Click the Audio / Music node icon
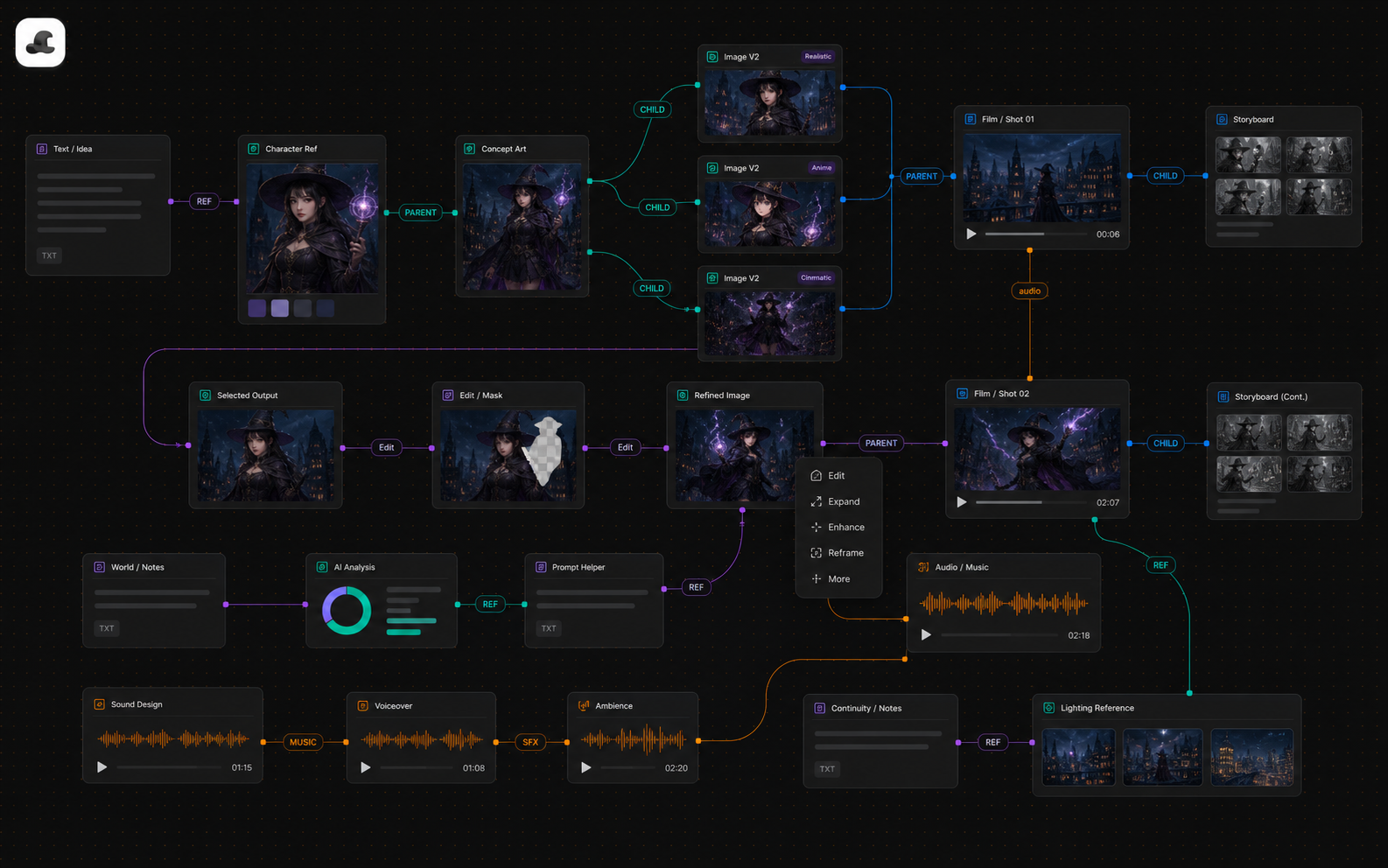The image size is (1388, 868). [923, 567]
